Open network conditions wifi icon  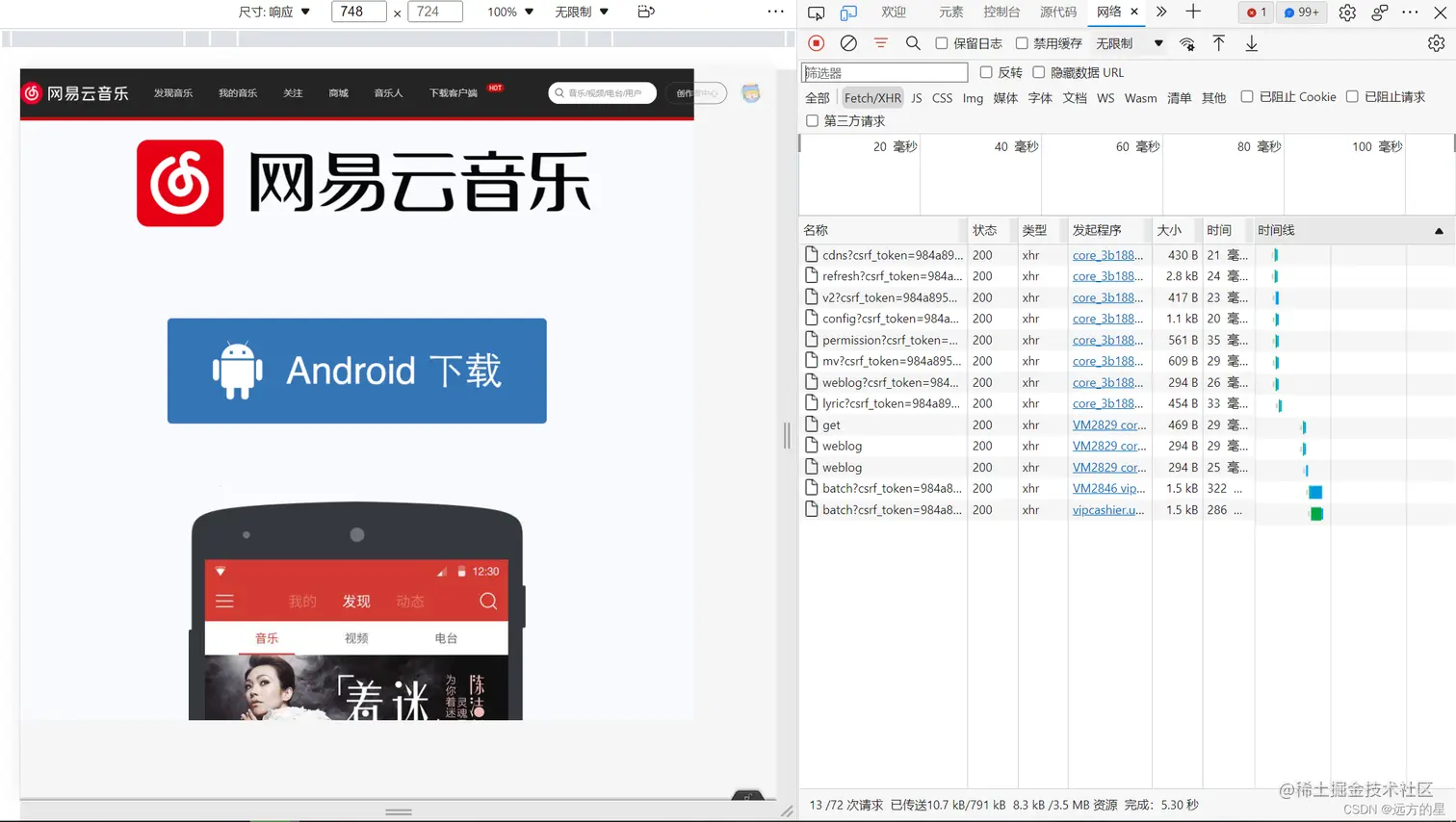point(1187,43)
